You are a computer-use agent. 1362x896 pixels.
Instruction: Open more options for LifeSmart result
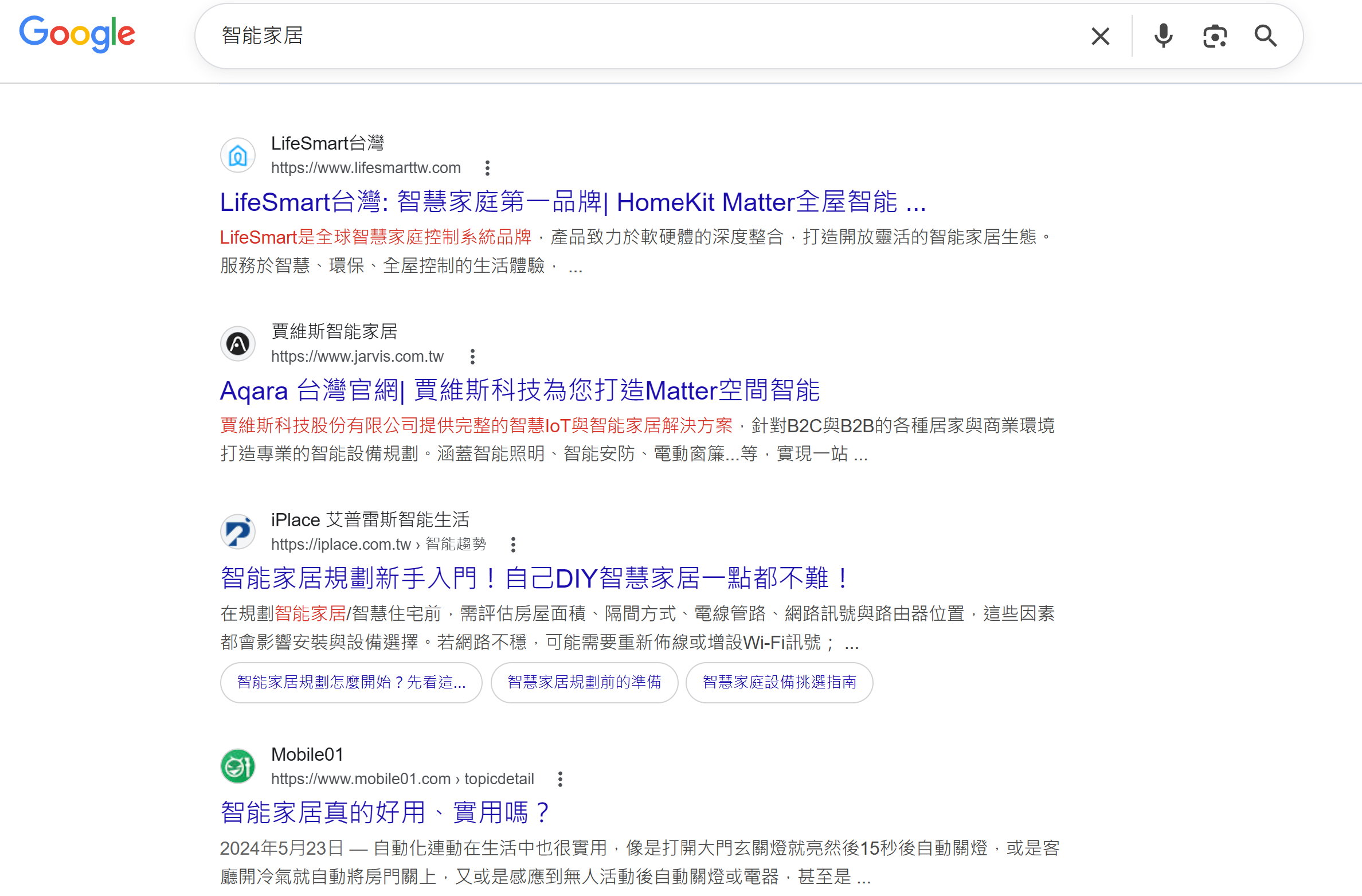tap(487, 168)
